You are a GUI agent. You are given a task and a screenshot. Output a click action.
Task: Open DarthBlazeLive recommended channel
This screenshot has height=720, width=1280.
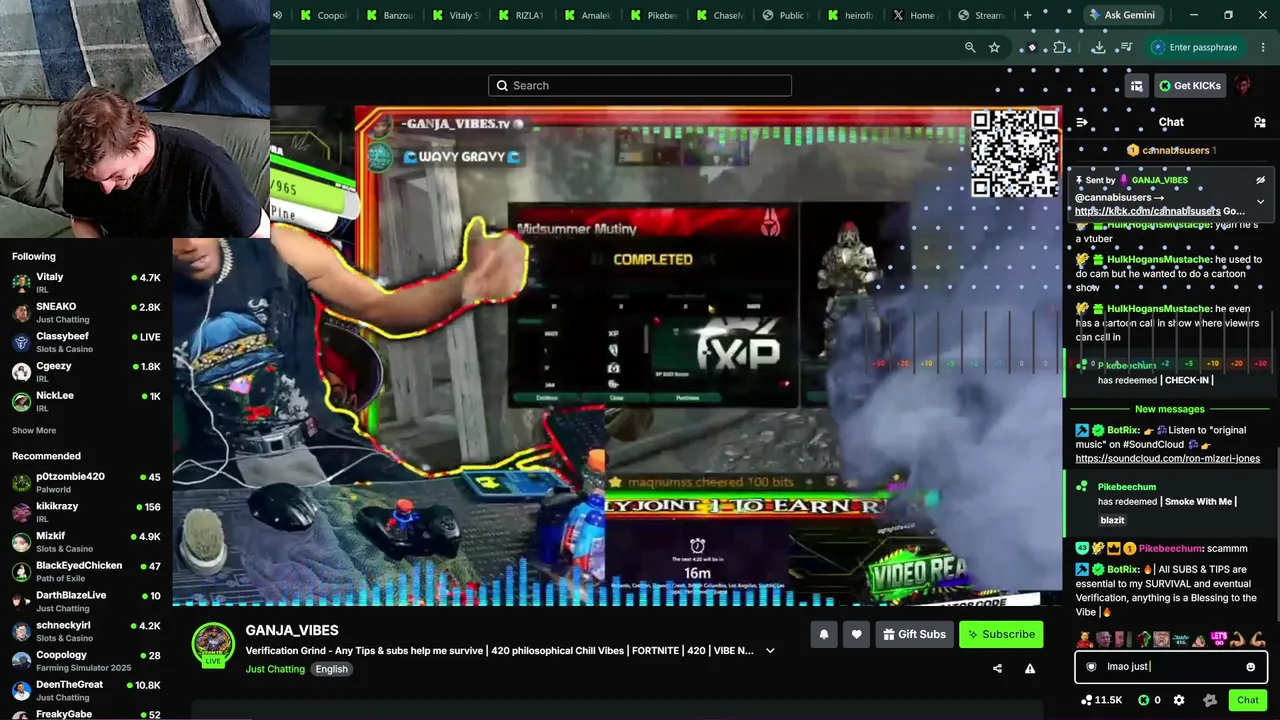pos(86,601)
